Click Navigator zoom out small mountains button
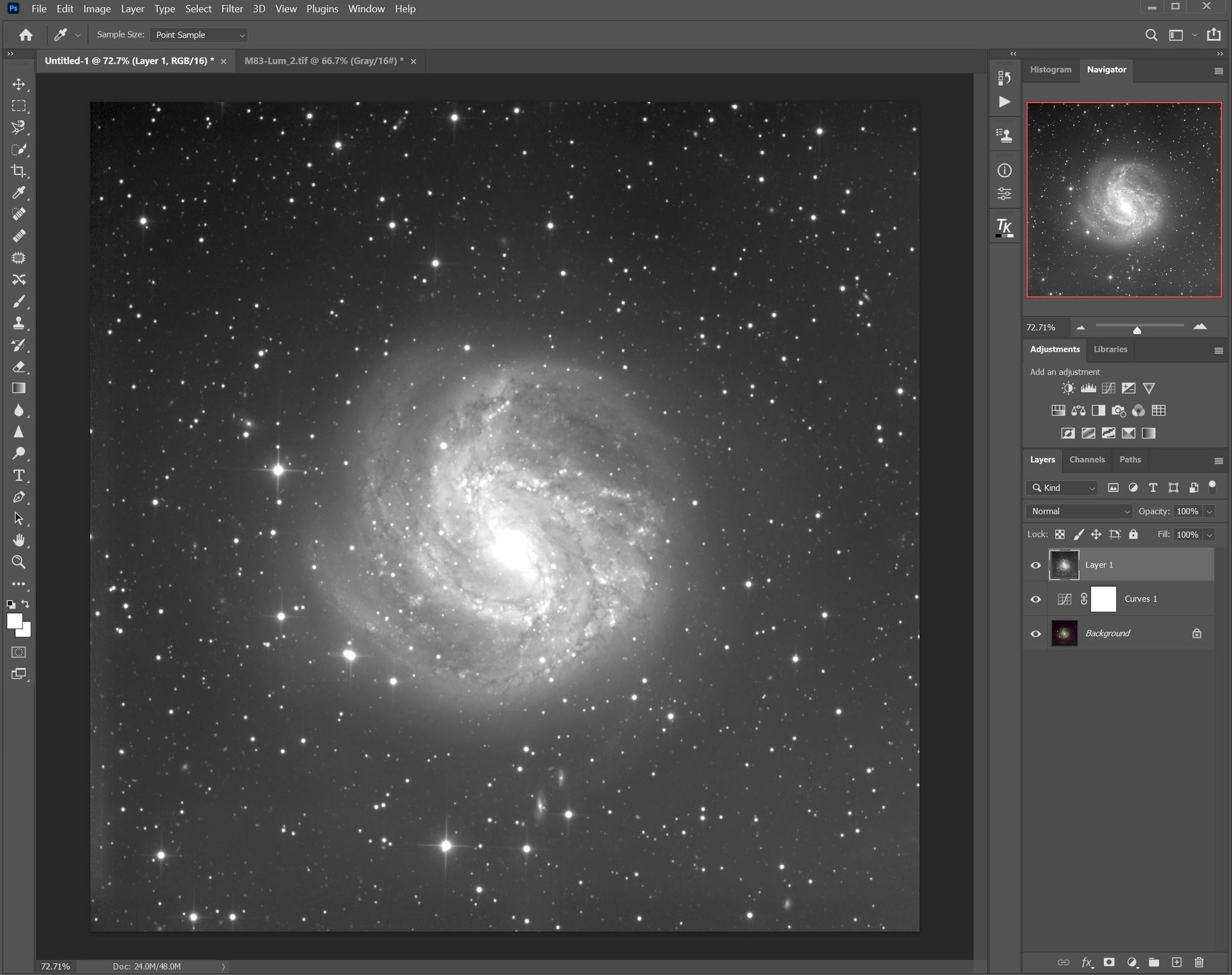The image size is (1232, 975). click(x=1080, y=327)
